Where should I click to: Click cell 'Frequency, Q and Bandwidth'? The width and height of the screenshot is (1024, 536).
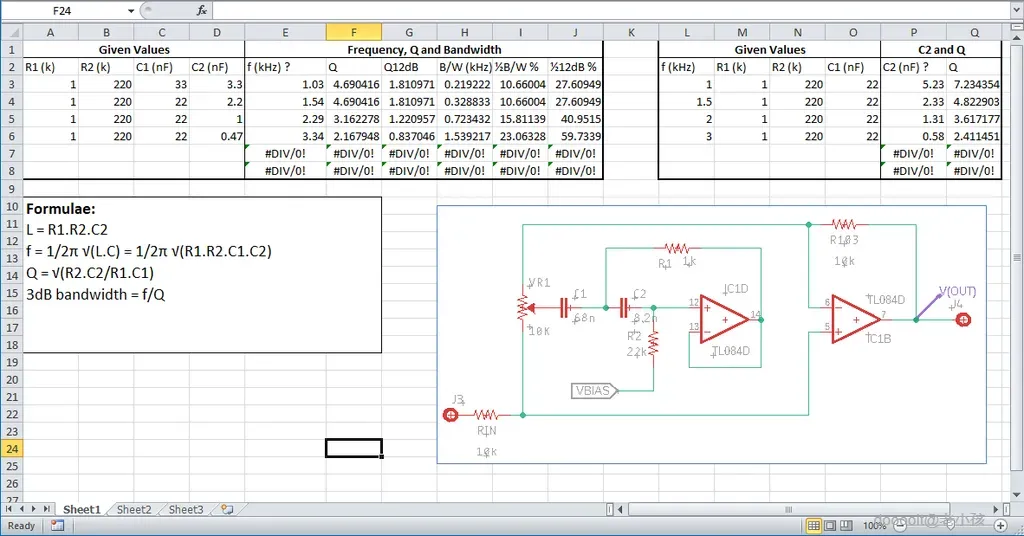coord(424,50)
